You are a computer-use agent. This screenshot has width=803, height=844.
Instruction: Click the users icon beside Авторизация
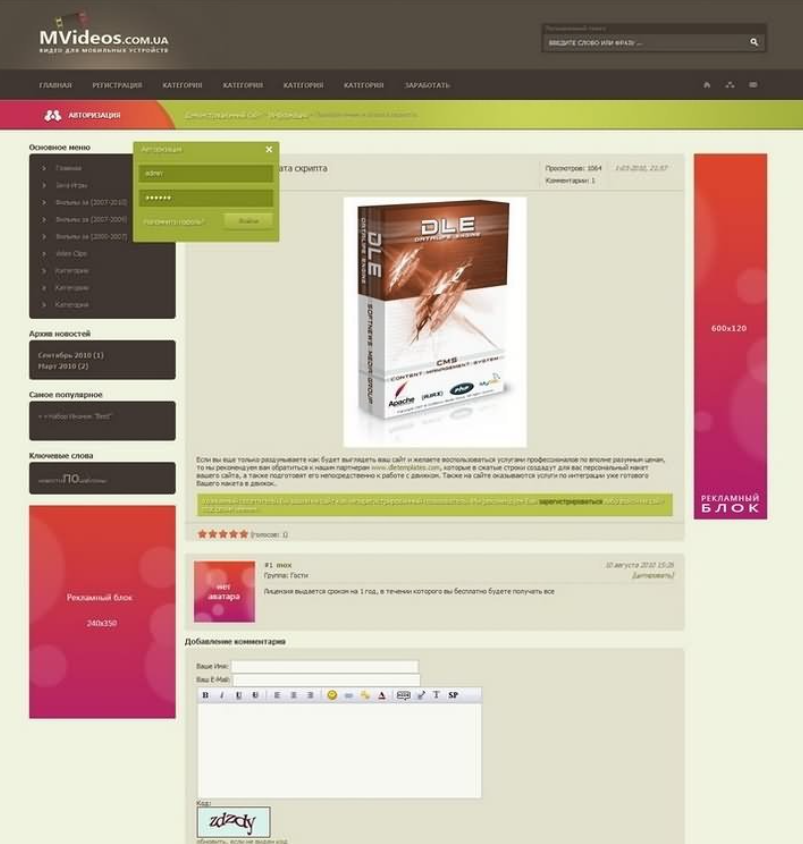[52, 115]
